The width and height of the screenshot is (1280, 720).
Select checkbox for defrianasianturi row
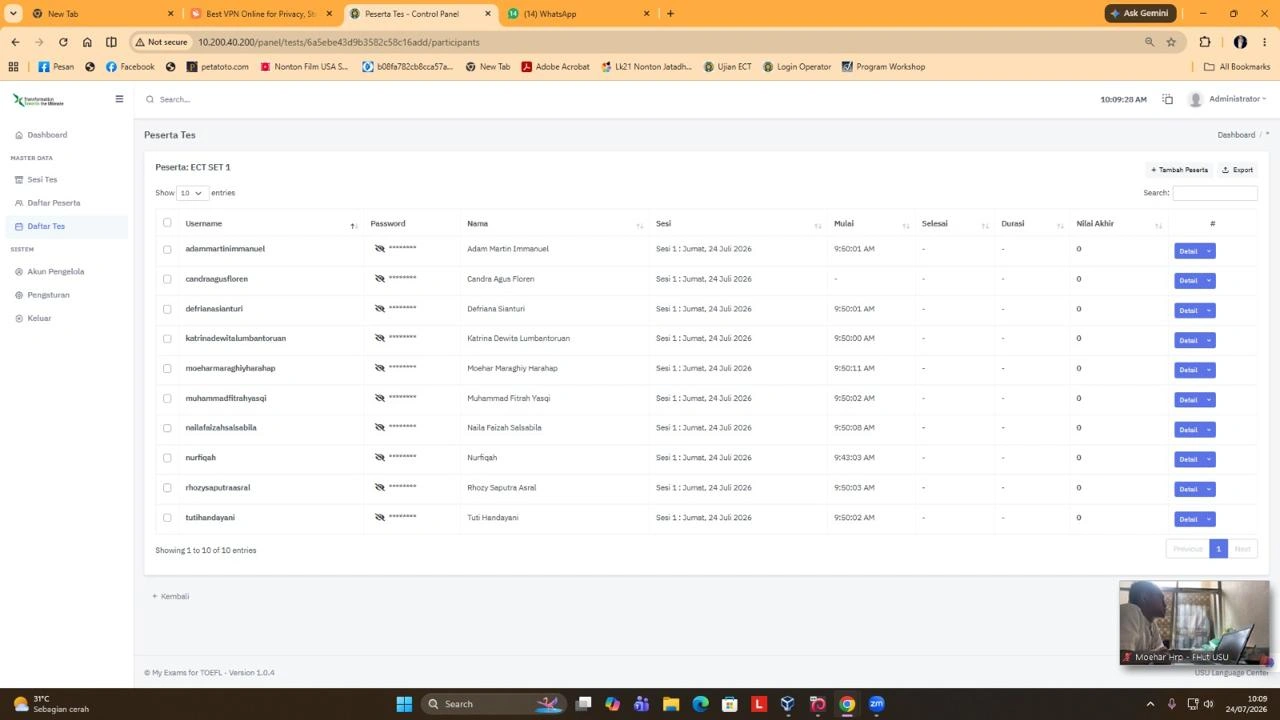pos(167,309)
